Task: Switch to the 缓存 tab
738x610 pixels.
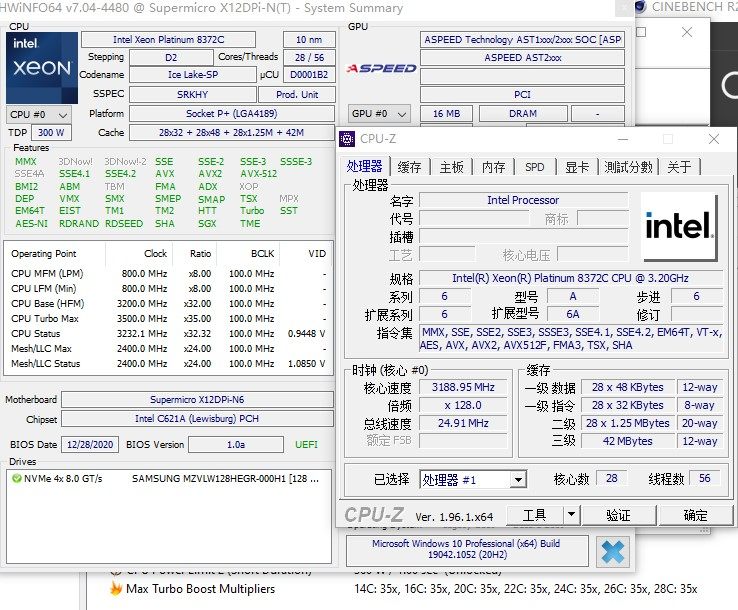Action: 409,167
